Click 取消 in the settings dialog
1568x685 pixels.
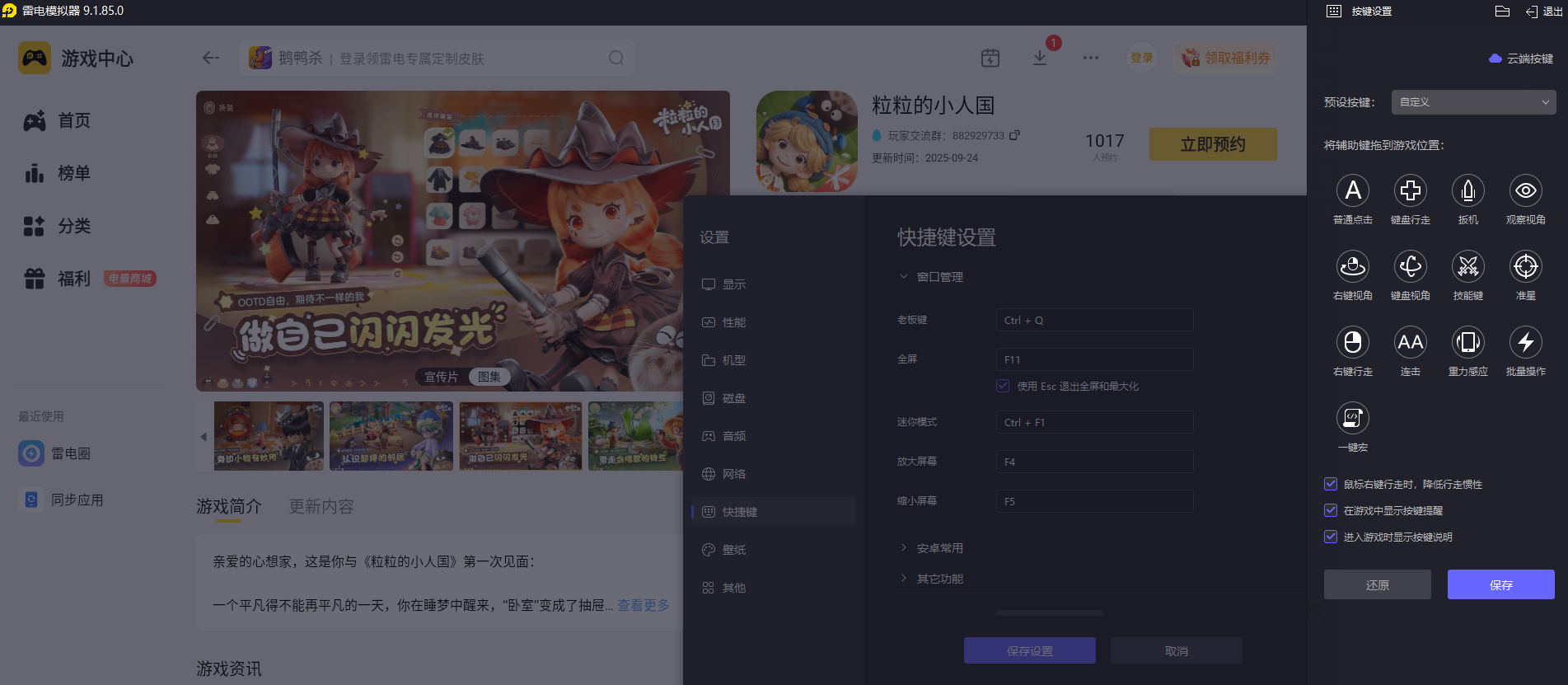[1176, 650]
